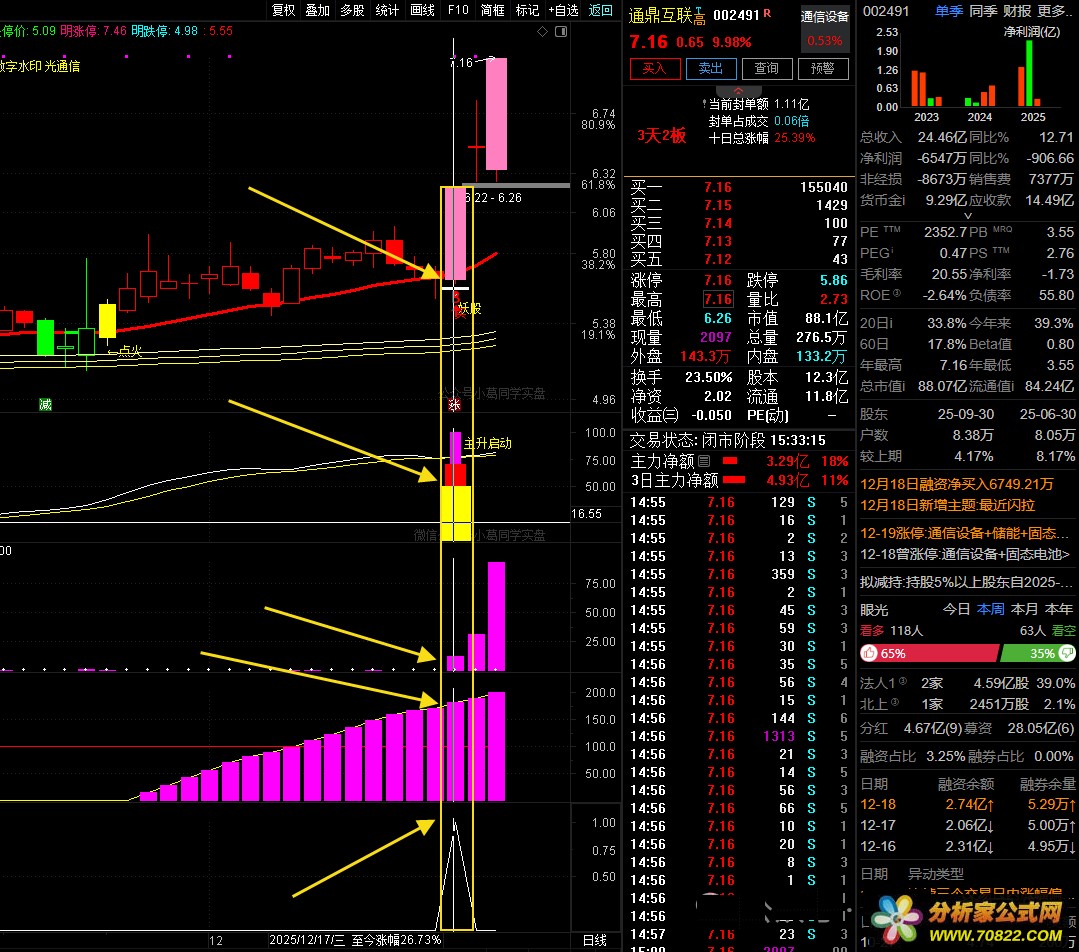The width and height of the screenshot is (1079, 952).
Task: Click the 12-16 margin balance row
Action: coord(968,846)
